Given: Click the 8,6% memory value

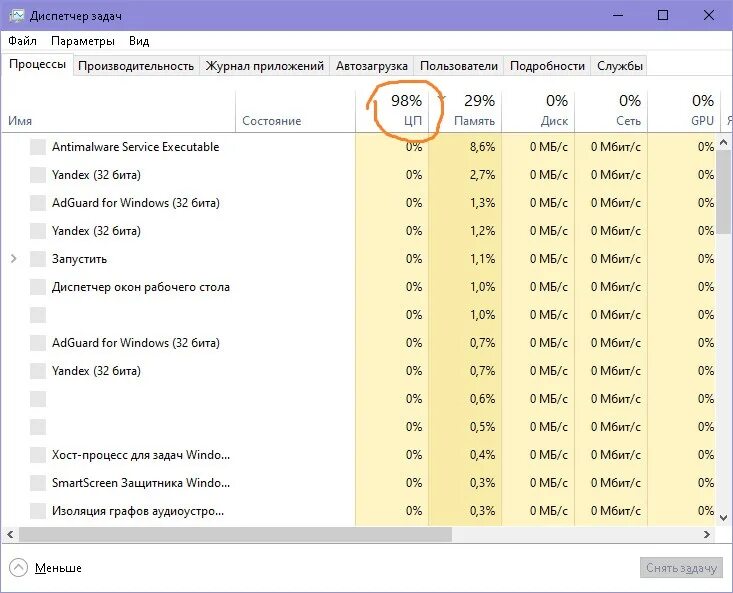Looking at the screenshot, I should [482, 147].
